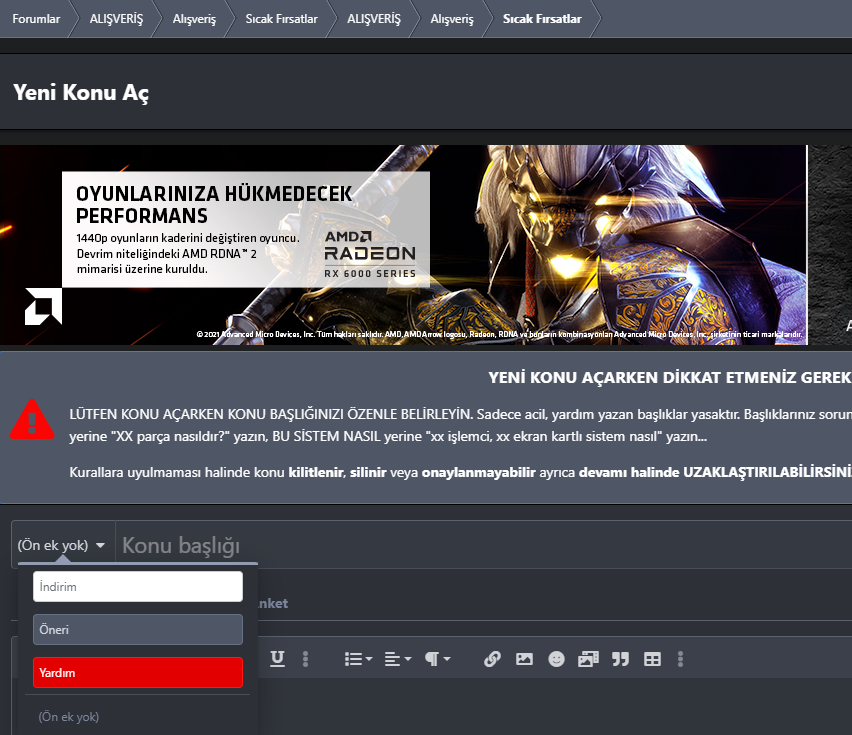
Task: Open the bold Sıcak Fırsatlar breadcrumb
Action: (542, 19)
